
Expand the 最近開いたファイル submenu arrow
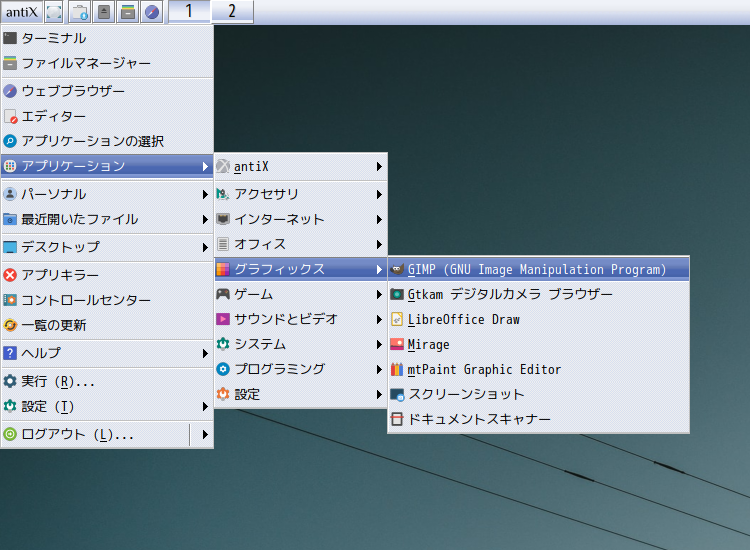(205, 220)
